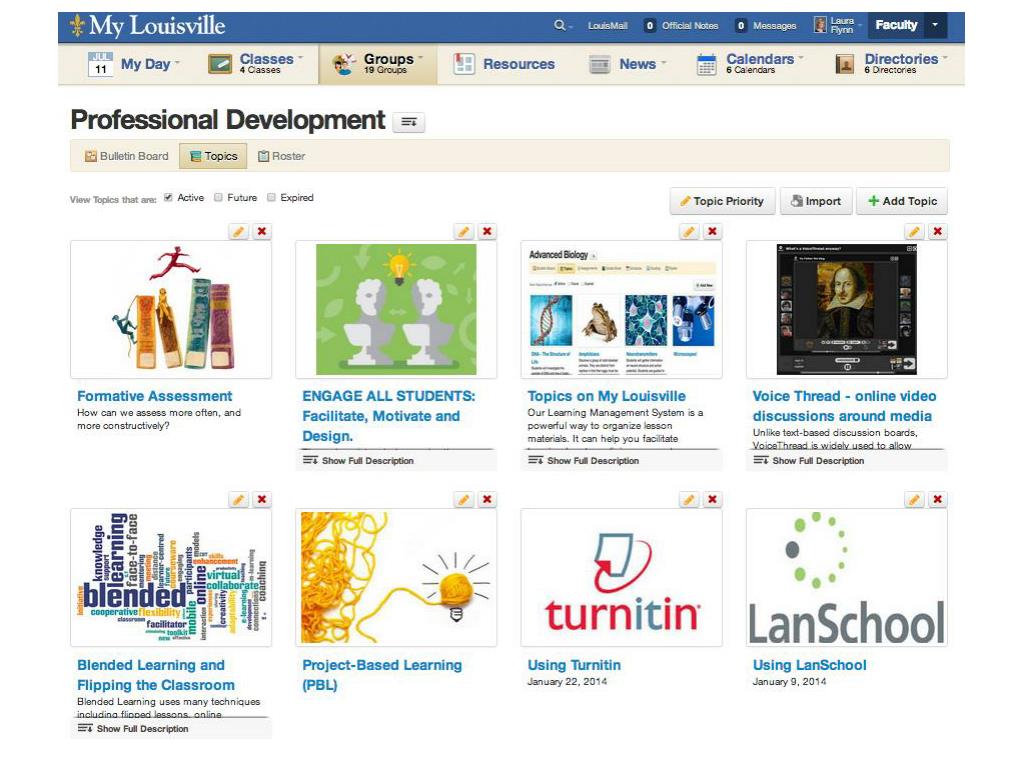Edit the Topics on My Louisville topic
The height and width of the screenshot is (768, 1024).
[689, 231]
